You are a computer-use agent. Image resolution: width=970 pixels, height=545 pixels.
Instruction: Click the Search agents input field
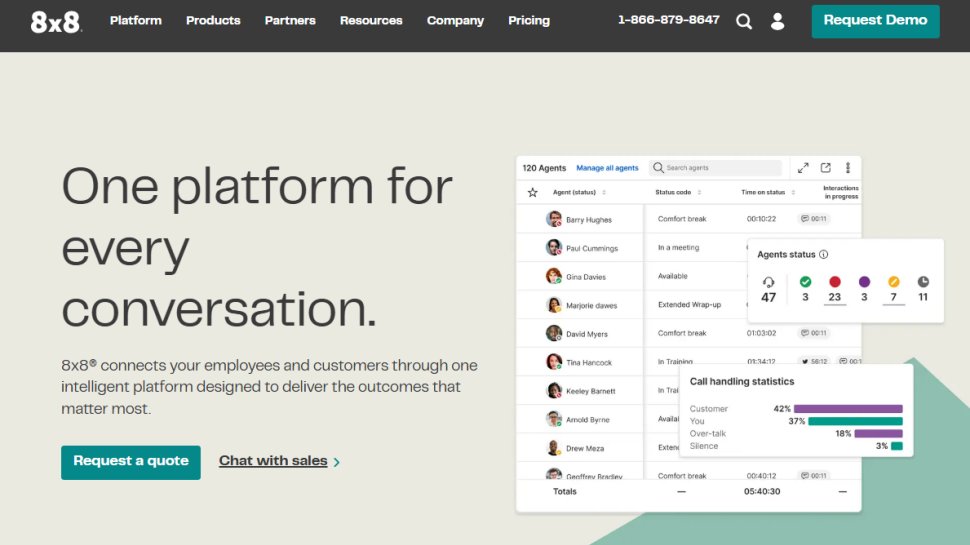click(x=715, y=168)
